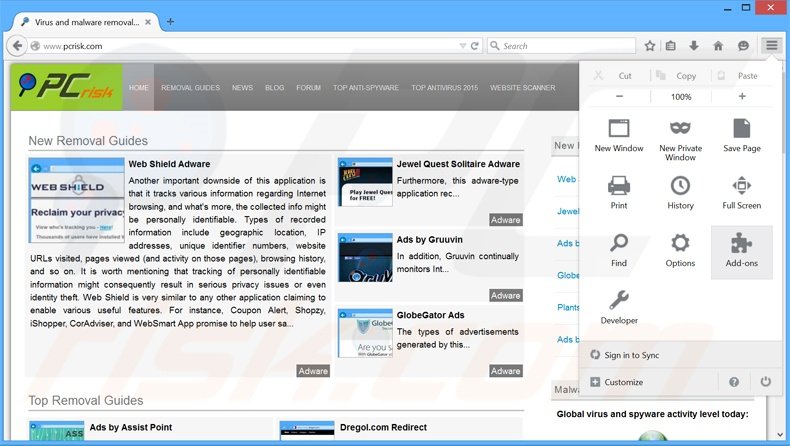Click Adware tag under Ads by Gruuvin
The height and width of the screenshot is (446, 790).
point(505,295)
